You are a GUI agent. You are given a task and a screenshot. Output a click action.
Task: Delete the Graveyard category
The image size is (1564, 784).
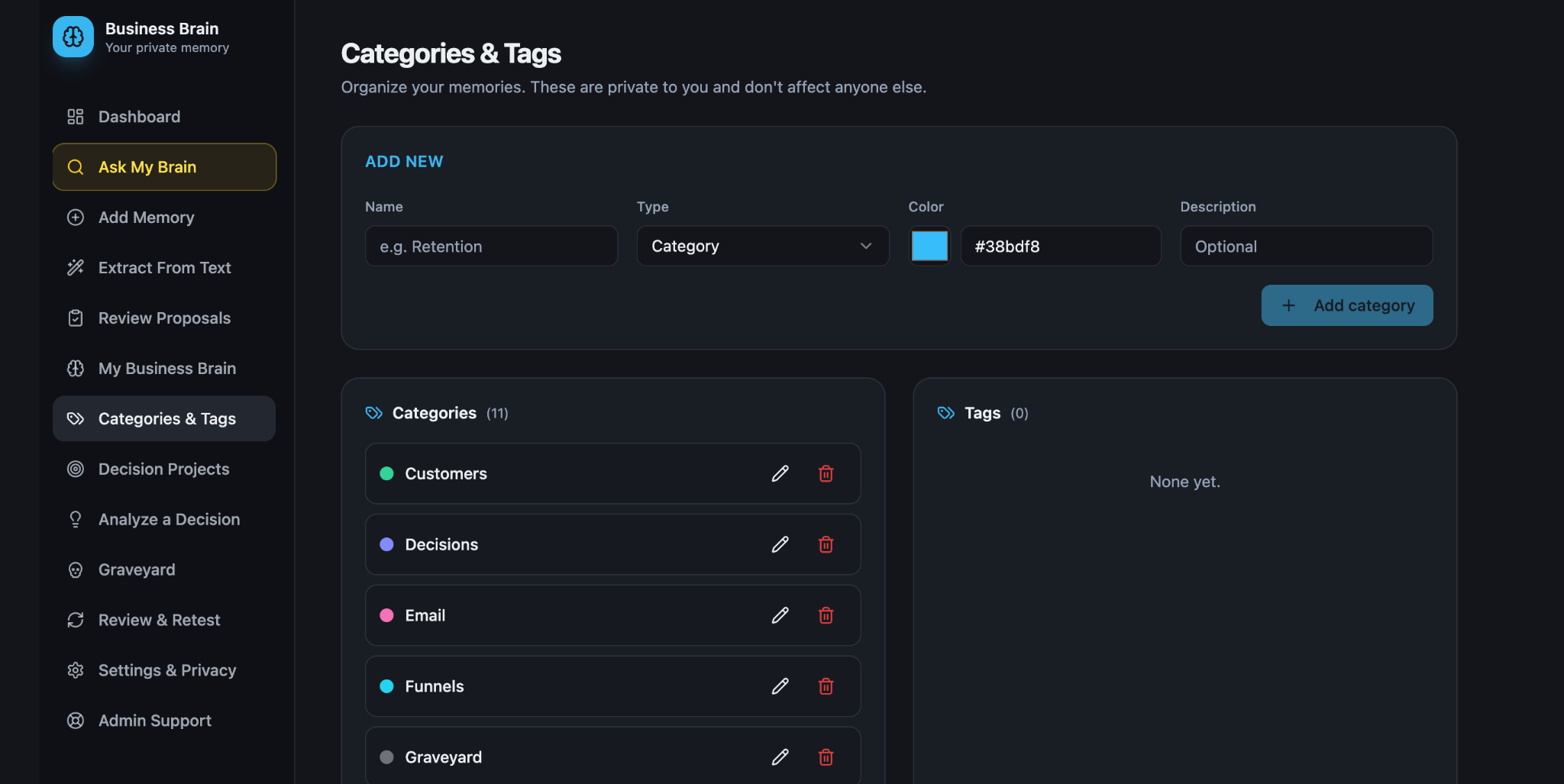[826, 757]
